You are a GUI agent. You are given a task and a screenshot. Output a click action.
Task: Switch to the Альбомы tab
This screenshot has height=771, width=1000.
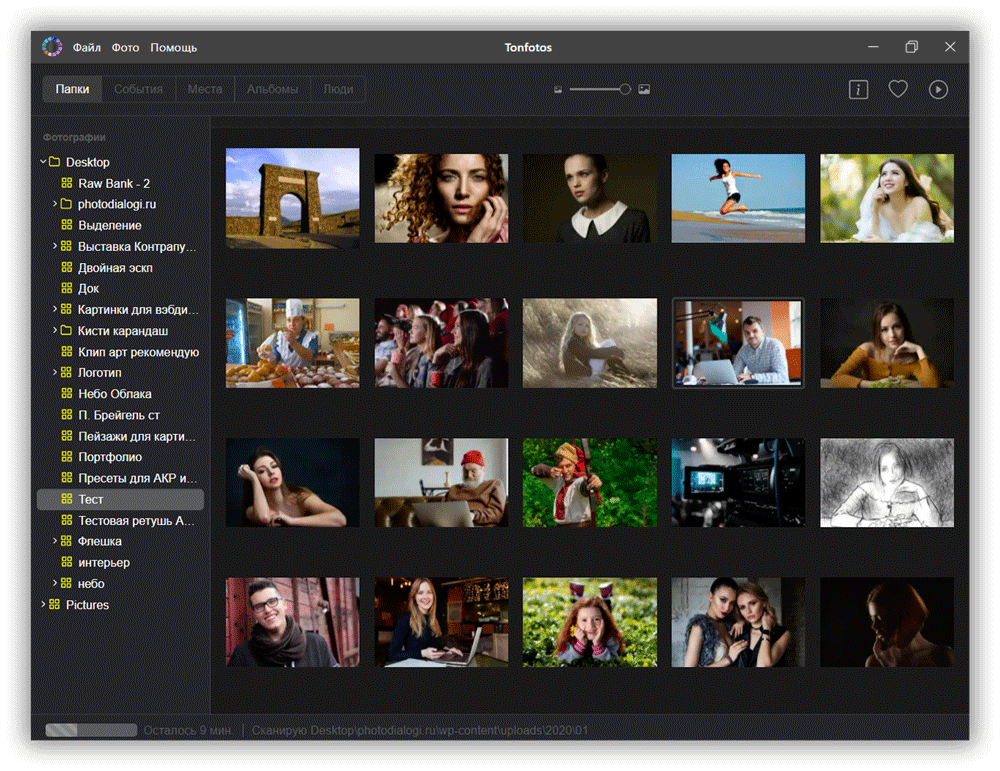pyautogui.click(x=272, y=89)
